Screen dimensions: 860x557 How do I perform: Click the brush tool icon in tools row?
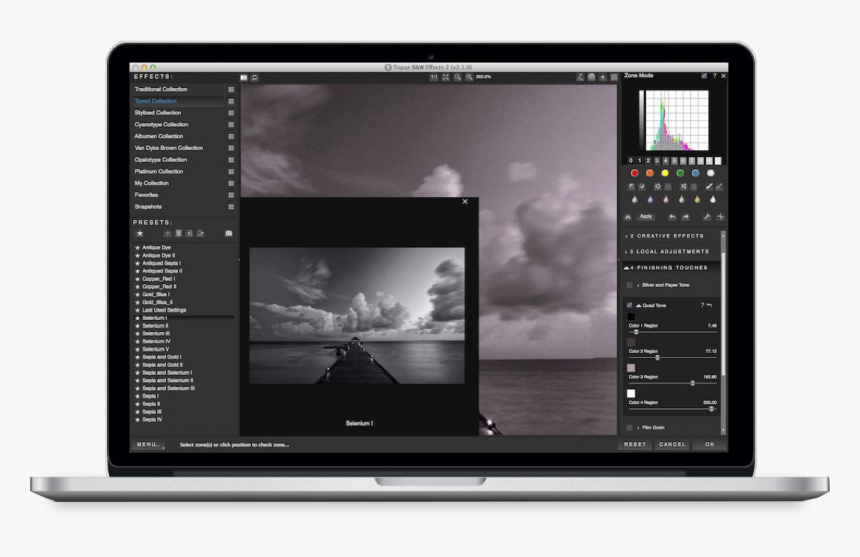pyautogui.click(x=709, y=187)
